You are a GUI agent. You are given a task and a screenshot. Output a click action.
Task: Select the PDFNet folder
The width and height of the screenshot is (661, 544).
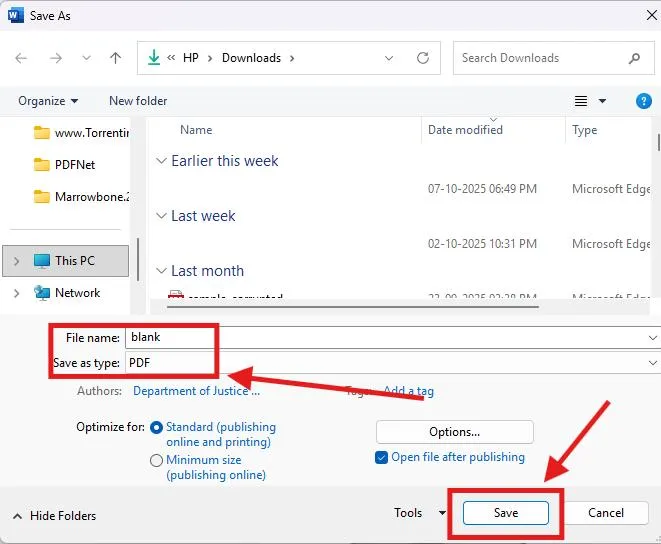(x=76, y=165)
